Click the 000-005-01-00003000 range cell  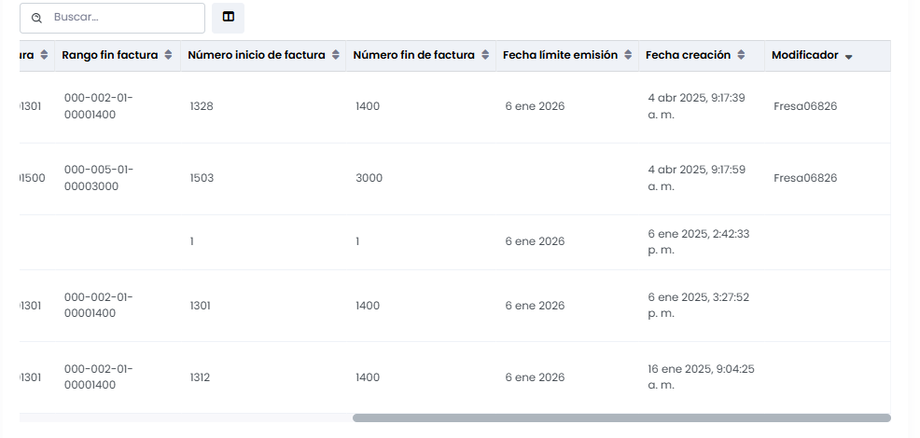[98, 178]
